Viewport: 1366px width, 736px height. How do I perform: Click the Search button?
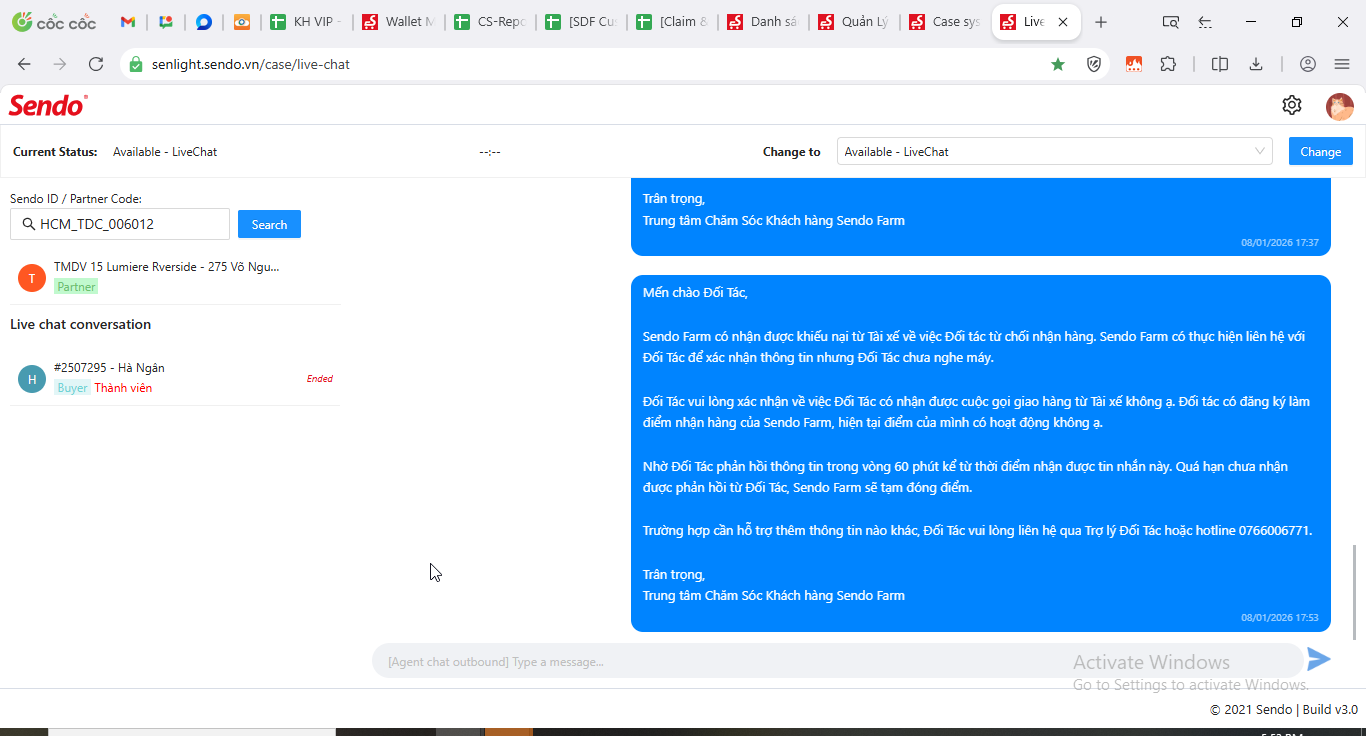tap(269, 224)
